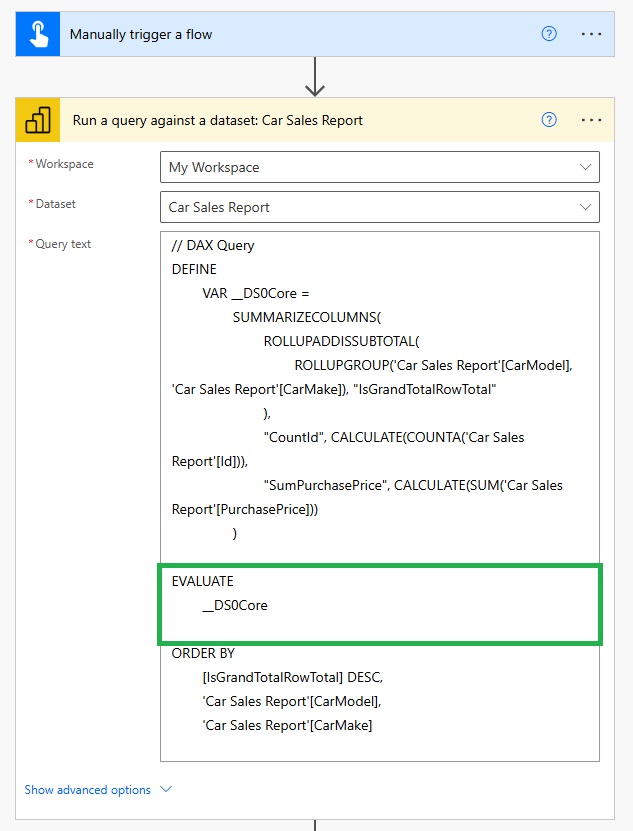Viewport: 633px width, 831px height.
Task: Click chevron beside Show advanced options
Action: (166, 789)
